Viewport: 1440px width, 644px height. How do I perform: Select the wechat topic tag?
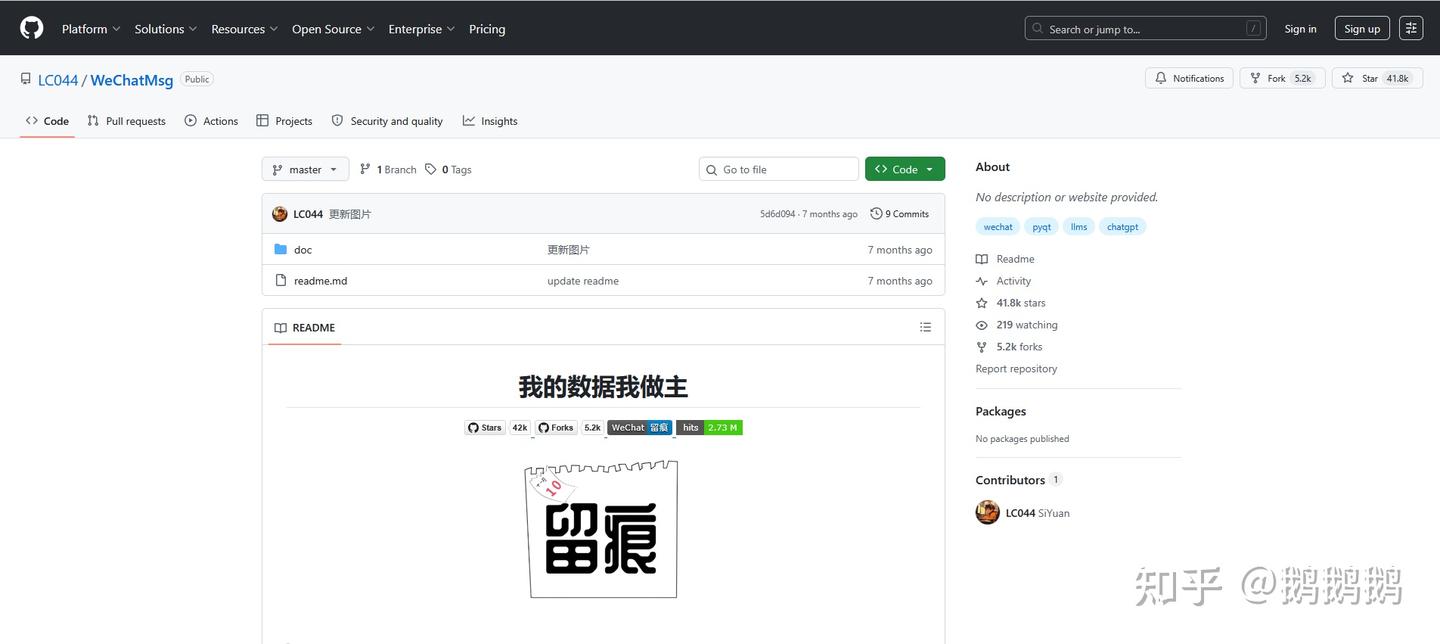[998, 227]
